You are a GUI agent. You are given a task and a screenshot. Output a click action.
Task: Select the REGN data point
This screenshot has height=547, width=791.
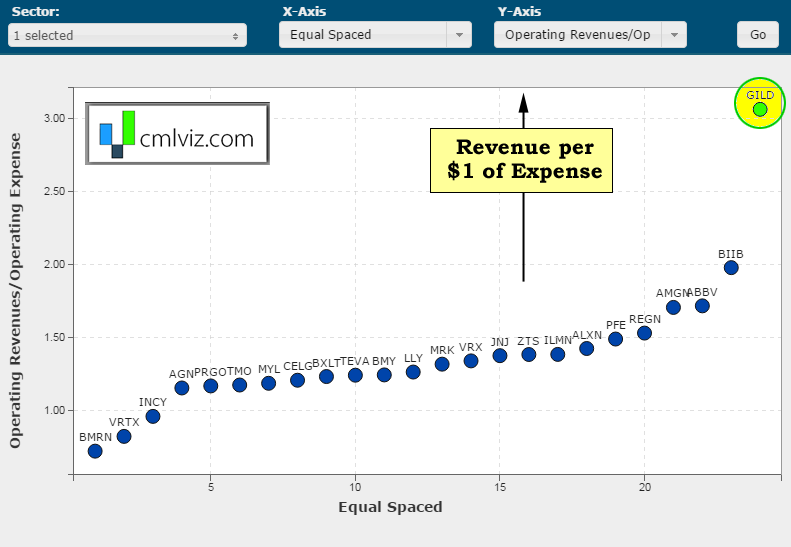pyautogui.click(x=644, y=333)
